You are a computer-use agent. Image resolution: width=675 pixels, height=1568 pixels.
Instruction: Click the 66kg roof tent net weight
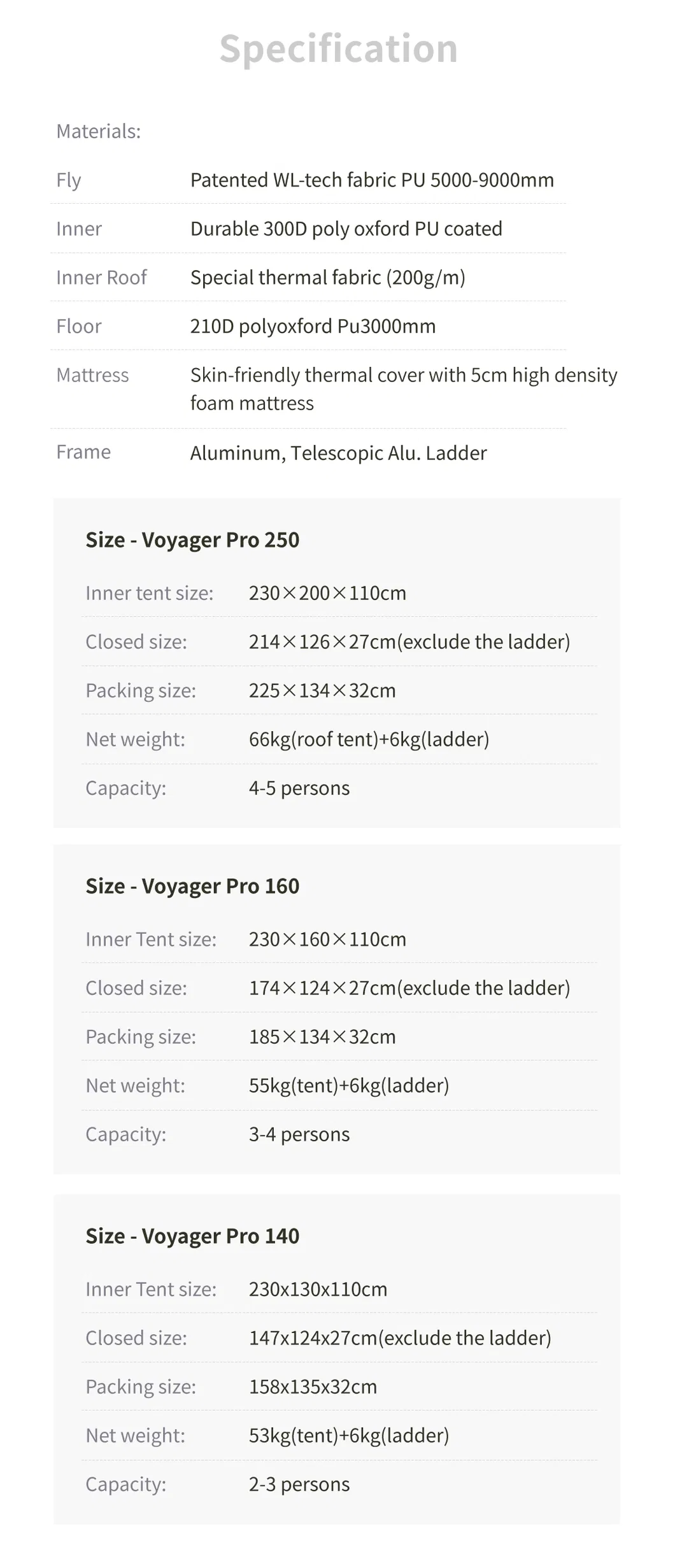pos(369,739)
